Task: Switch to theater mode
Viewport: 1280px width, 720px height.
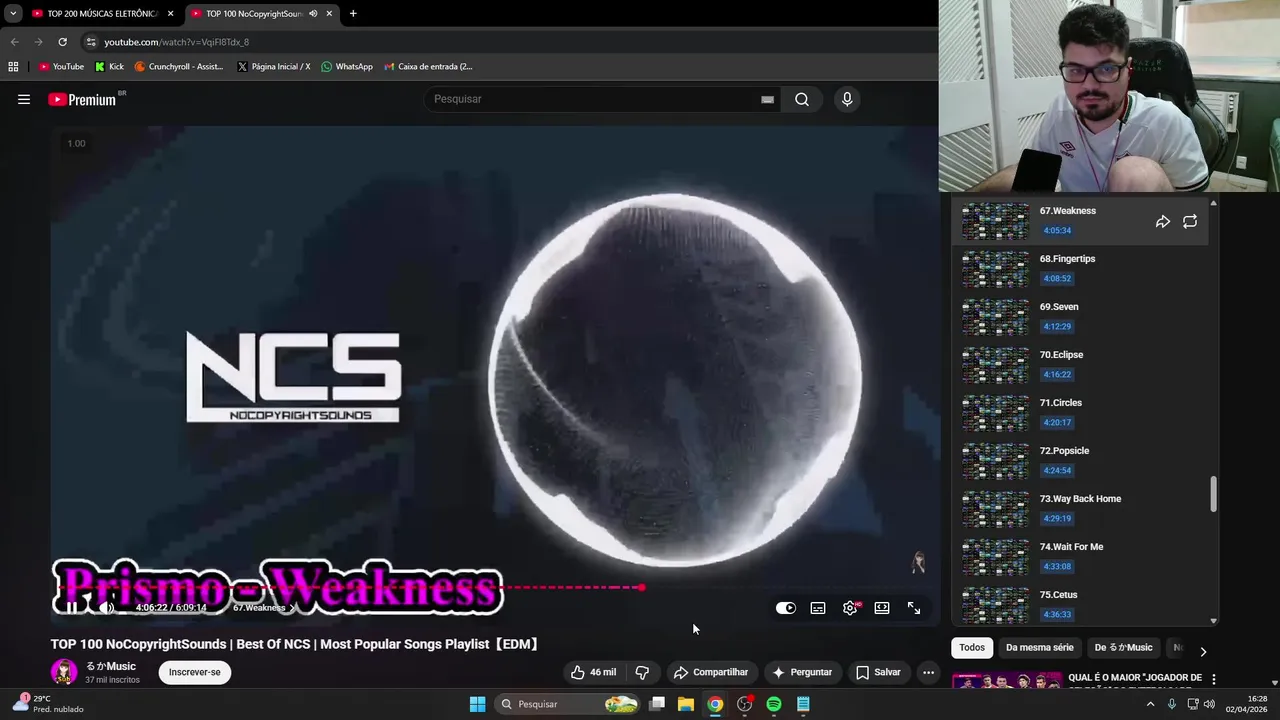Action: 882,608
